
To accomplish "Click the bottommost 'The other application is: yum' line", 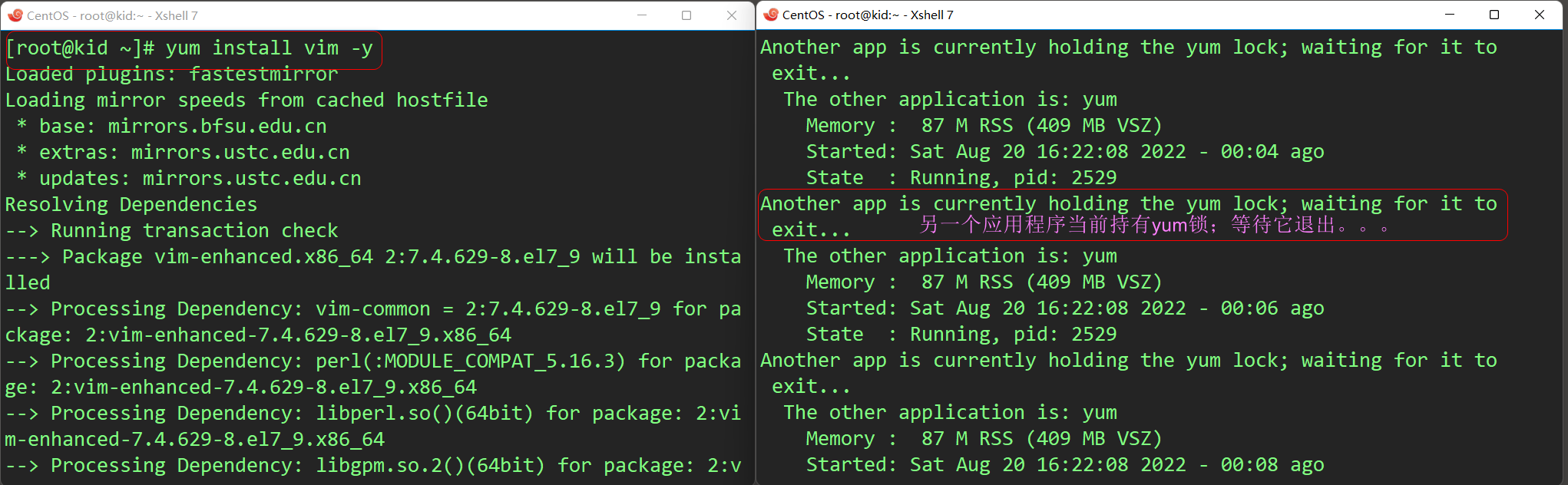I will pos(951,413).
